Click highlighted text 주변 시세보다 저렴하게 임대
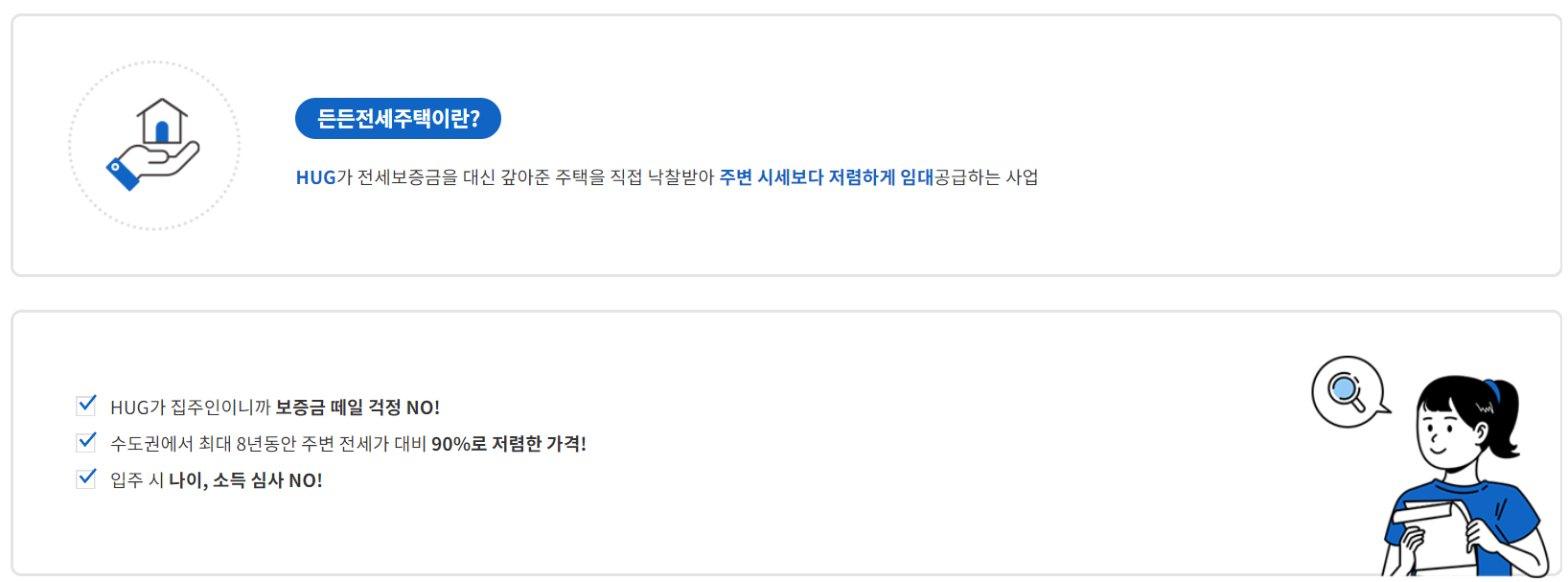Viewport: 1568px width, 582px height. click(x=826, y=177)
